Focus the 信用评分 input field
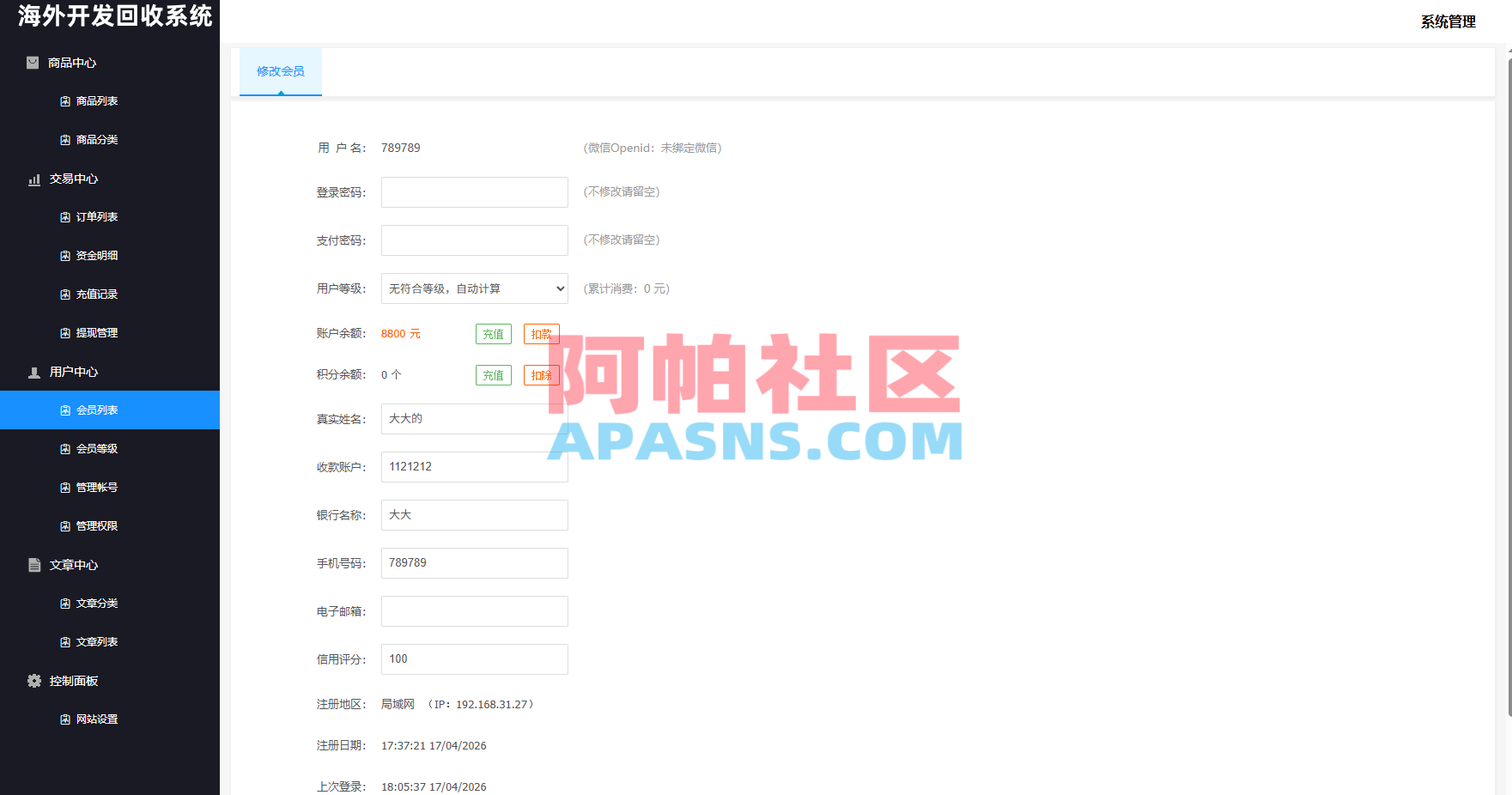Image resolution: width=1512 pixels, height=795 pixels. tap(475, 659)
